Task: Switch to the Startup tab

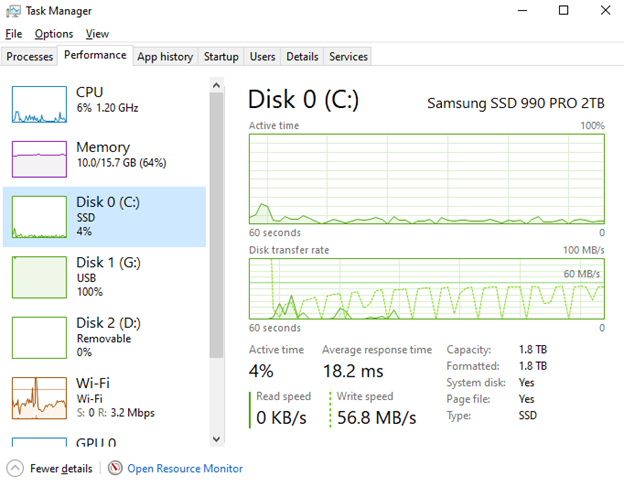Action: pos(221,56)
